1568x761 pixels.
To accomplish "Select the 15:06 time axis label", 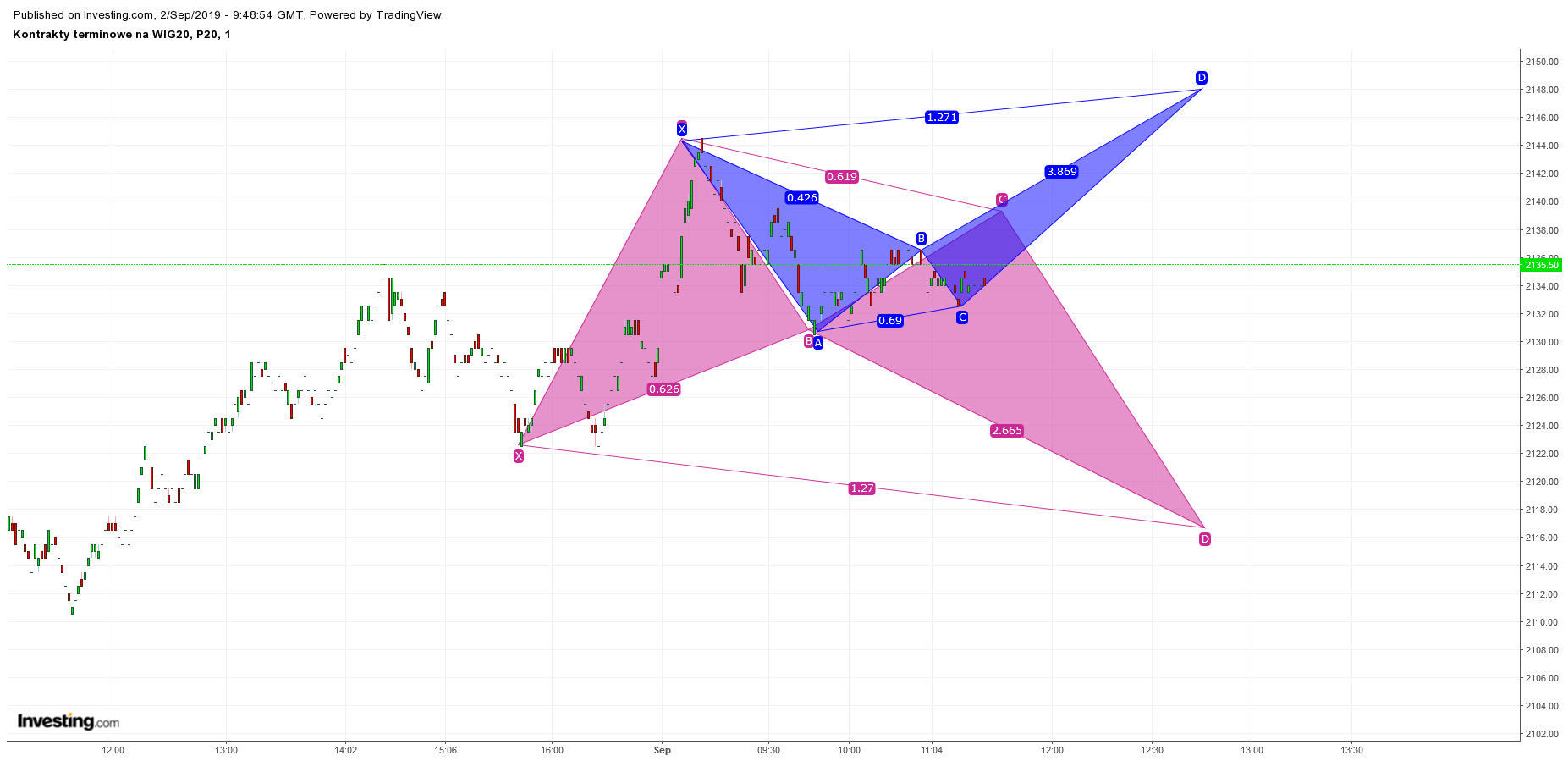I will click(x=446, y=750).
